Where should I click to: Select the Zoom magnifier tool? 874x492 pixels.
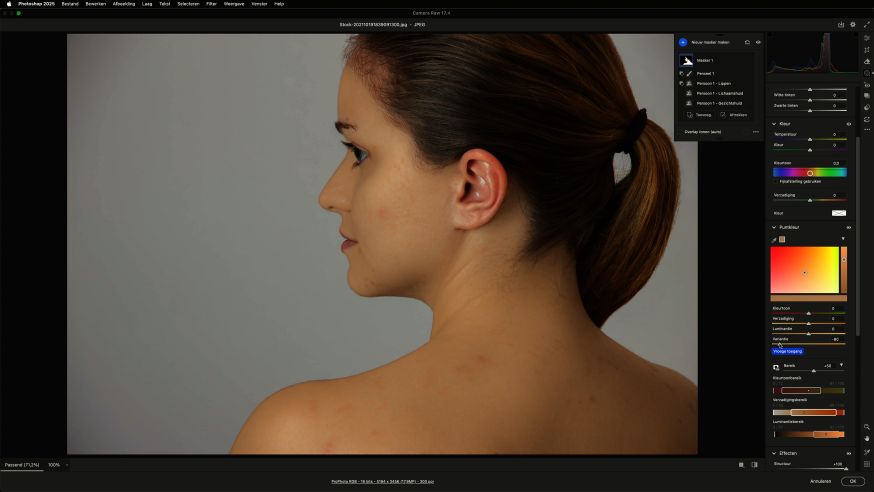867,427
